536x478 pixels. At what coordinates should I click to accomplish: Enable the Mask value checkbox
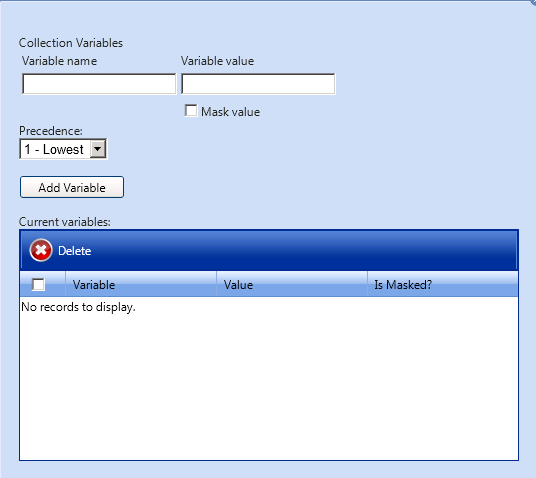click(x=191, y=110)
